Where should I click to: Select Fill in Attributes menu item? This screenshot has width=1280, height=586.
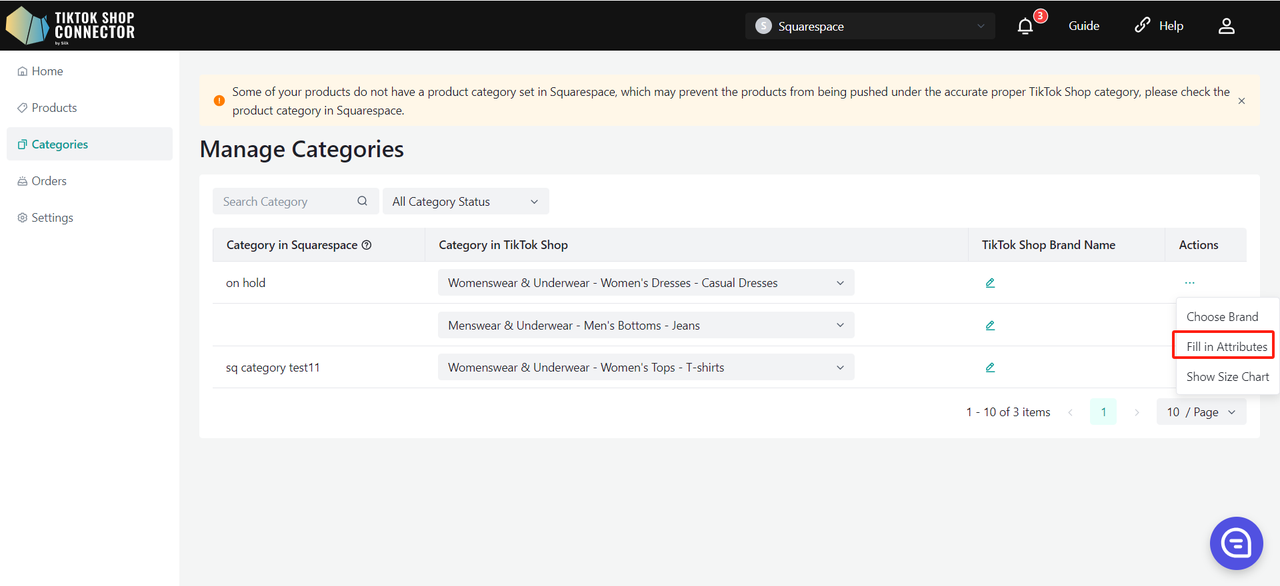click(1227, 346)
